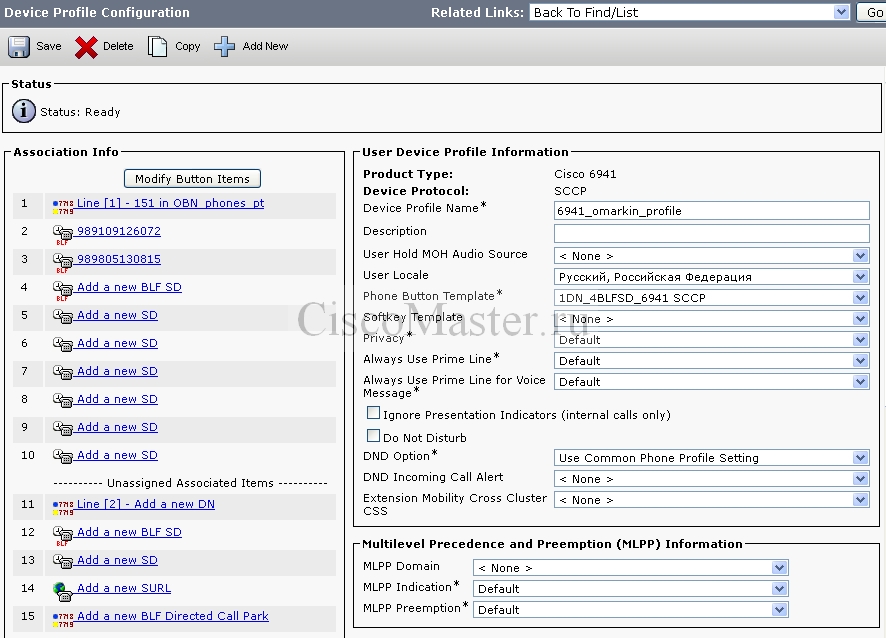Click speed dial icon in row 13
The height and width of the screenshot is (638, 886).
coord(63,561)
